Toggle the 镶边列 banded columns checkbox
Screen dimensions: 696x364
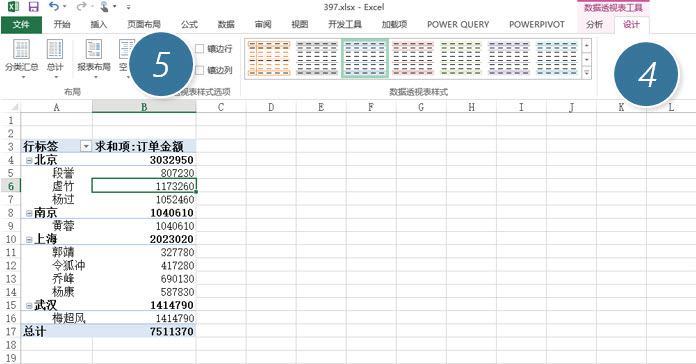click(200, 70)
